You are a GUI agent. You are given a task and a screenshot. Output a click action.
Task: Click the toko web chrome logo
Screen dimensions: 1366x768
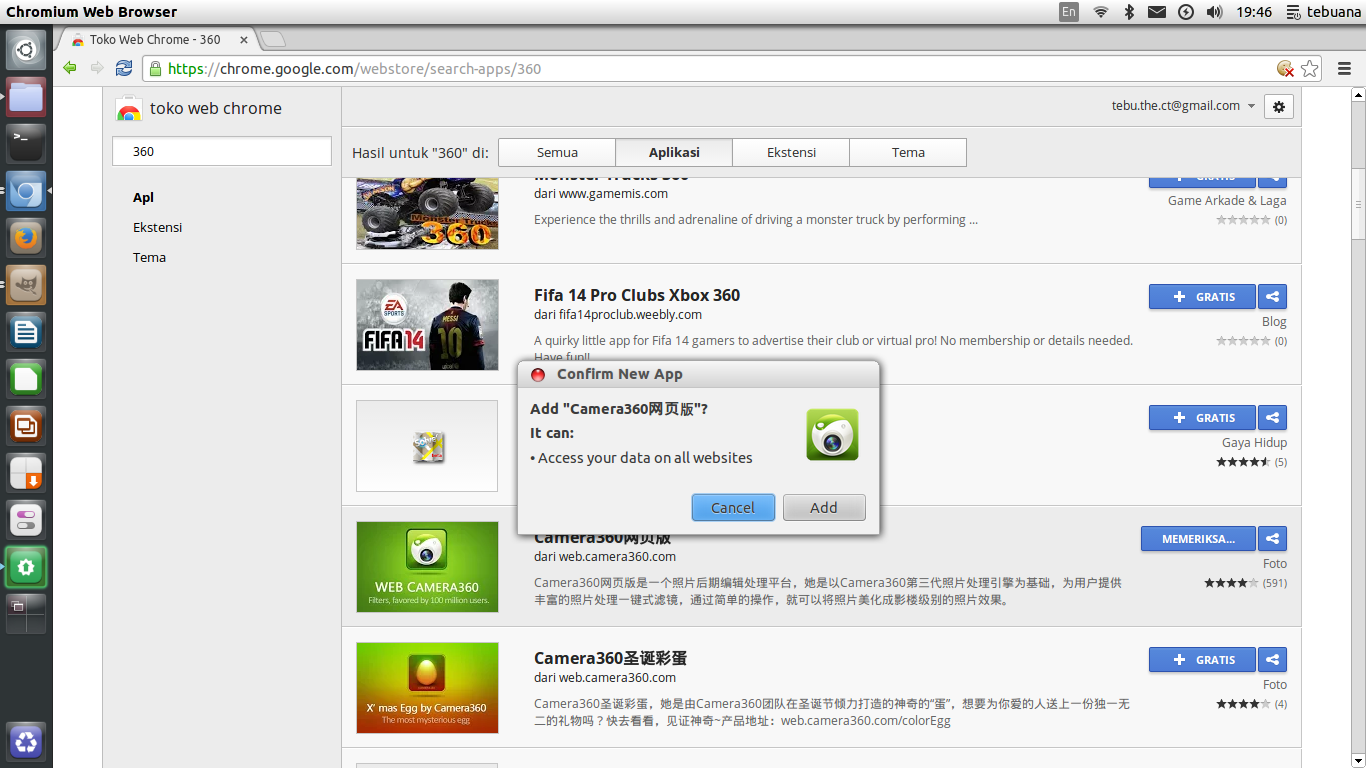click(x=199, y=109)
